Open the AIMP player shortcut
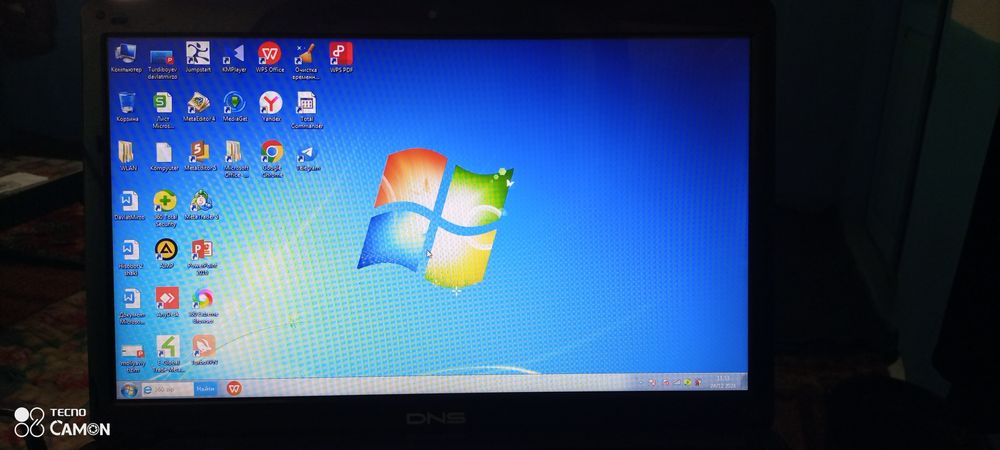Viewport: 1000px width, 450px height. 166,253
